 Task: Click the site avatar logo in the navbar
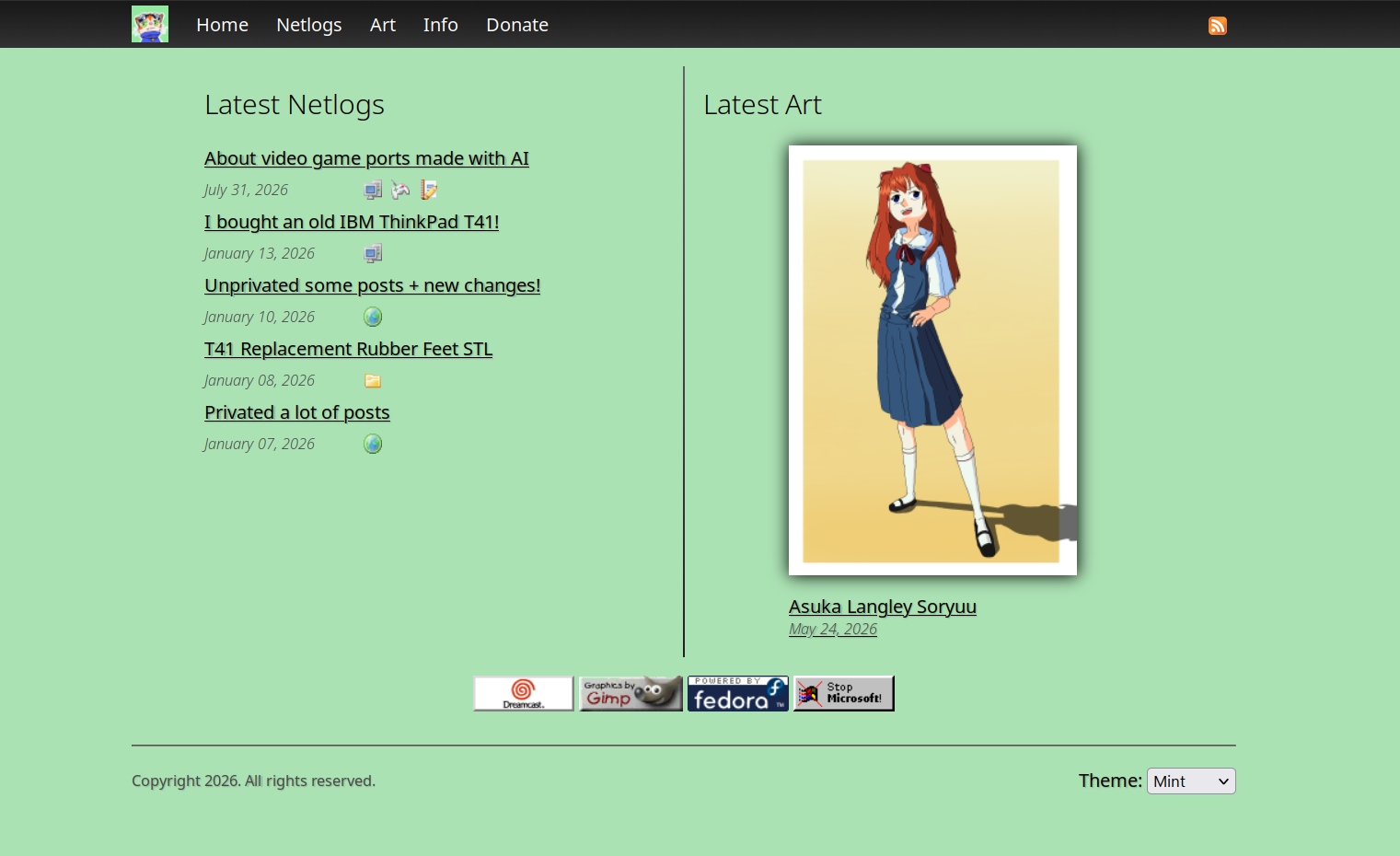[x=150, y=24]
